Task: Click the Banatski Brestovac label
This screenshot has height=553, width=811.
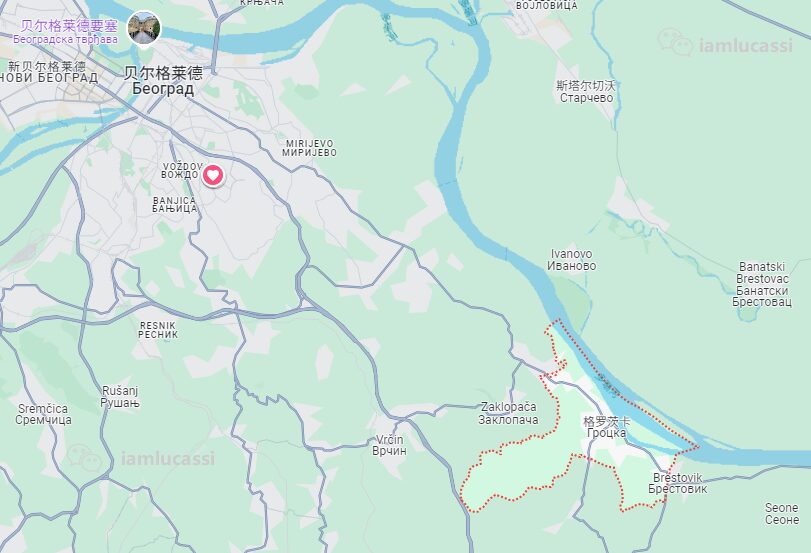Action: click(x=762, y=285)
